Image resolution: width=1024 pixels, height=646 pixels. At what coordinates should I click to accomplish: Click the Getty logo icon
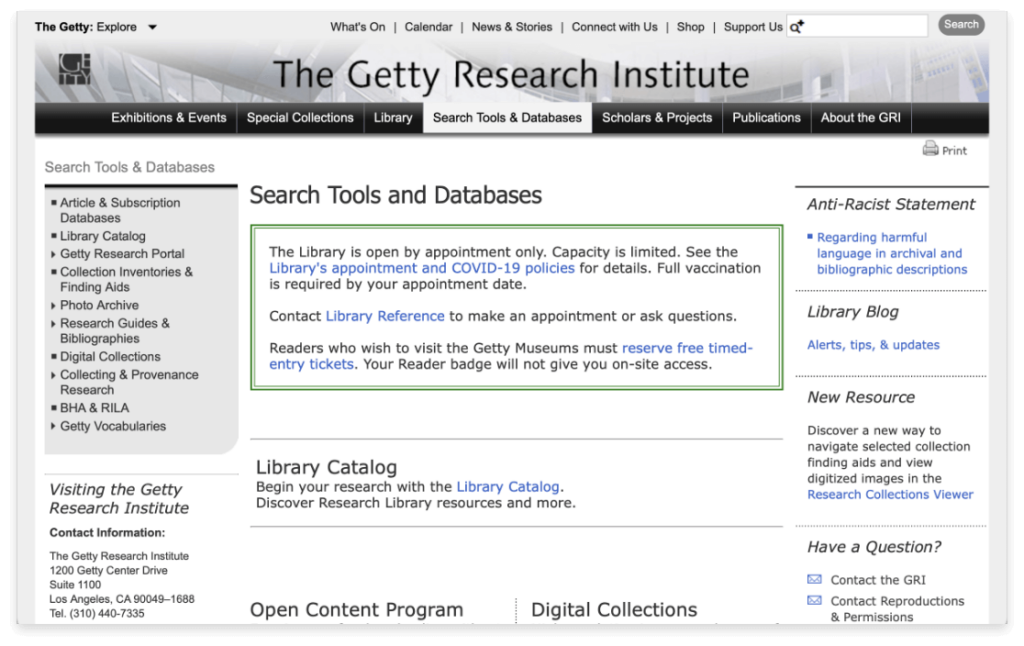point(74,69)
